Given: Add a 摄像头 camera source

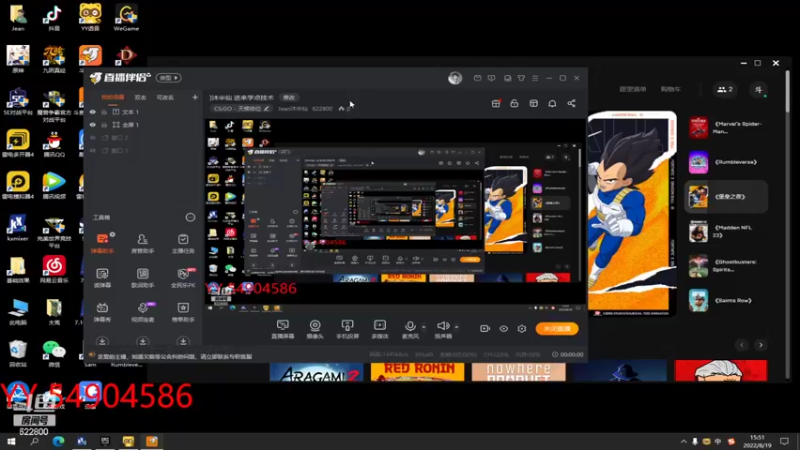Looking at the screenshot, I should coord(315,329).
